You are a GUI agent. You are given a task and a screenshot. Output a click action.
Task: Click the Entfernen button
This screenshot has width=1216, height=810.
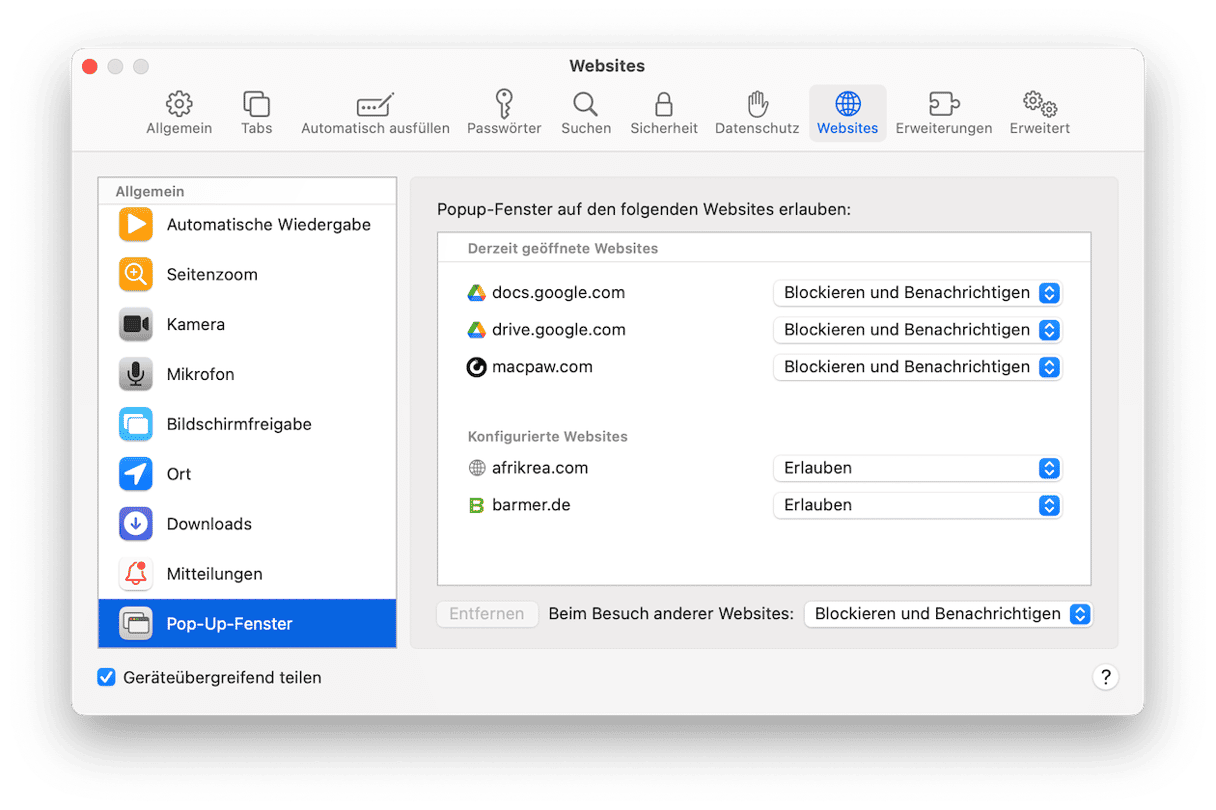[x=487, y=614]
